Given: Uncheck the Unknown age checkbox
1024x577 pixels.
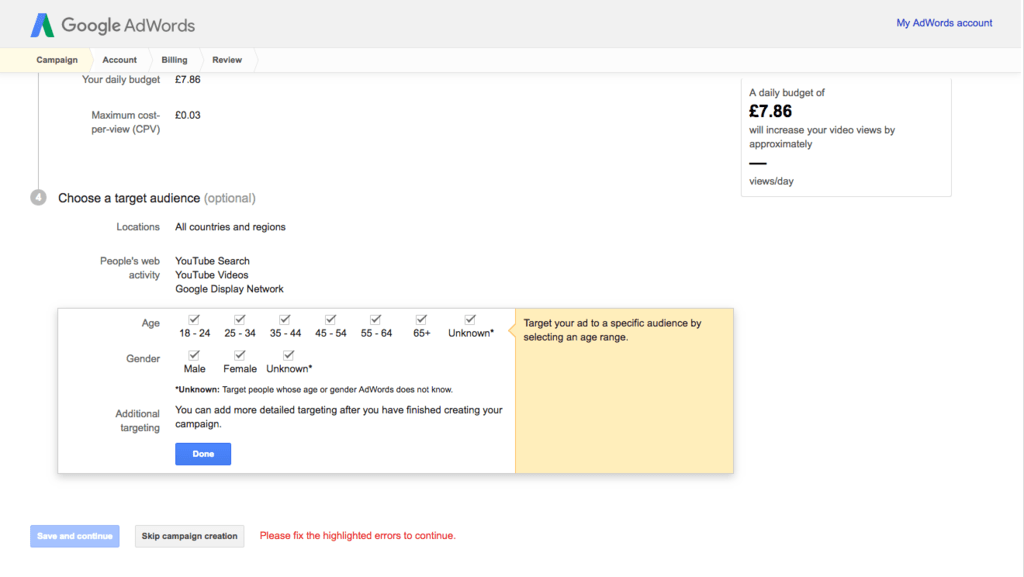Looking at the screenshot, I should (x=470, y=319).
